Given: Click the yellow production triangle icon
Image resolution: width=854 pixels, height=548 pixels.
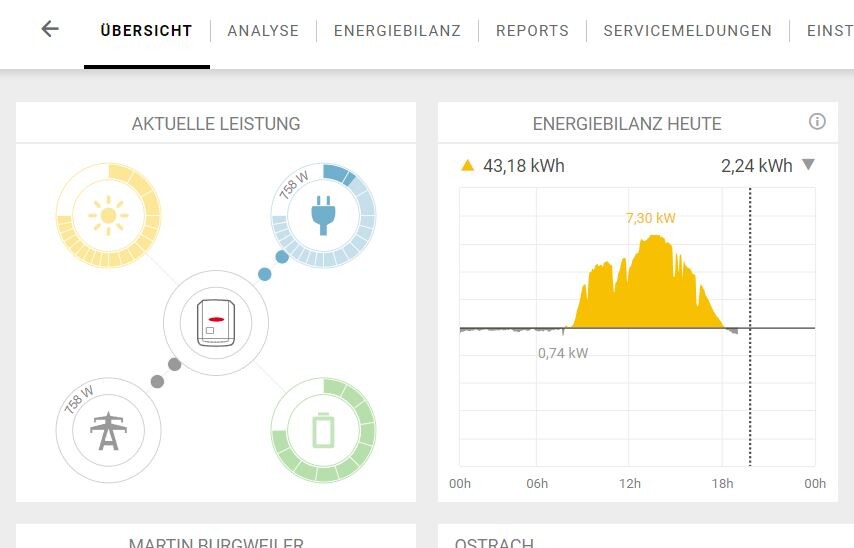Looking at the screenshot, I should tap(467, 166).
